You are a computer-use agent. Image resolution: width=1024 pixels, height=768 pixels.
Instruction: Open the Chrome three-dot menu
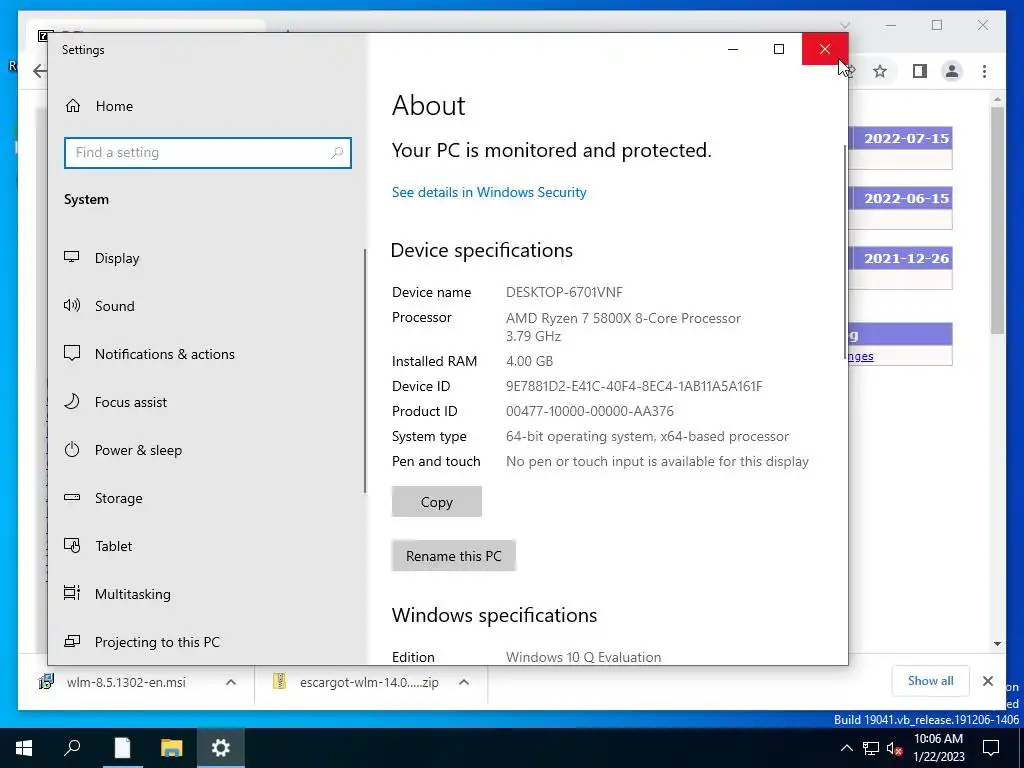click(x=984, y=71)
